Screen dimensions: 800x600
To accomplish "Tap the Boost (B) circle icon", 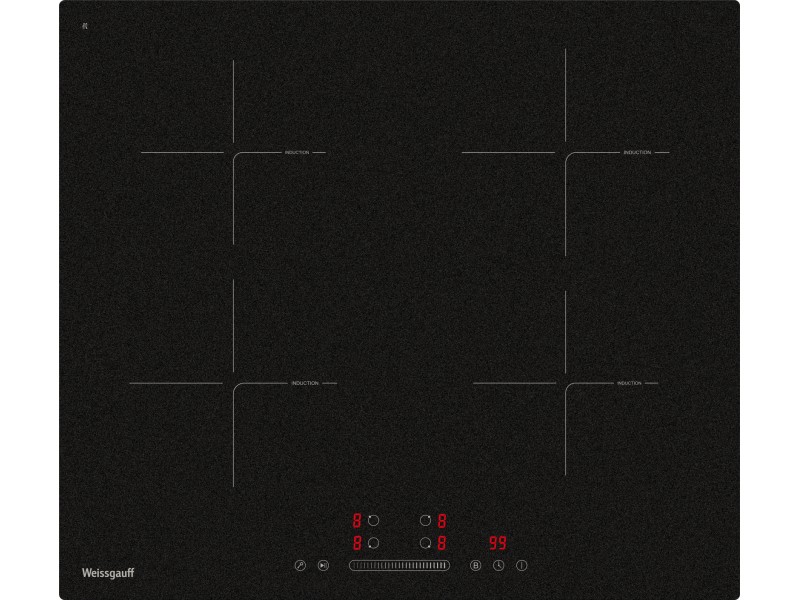I will 476,565.
